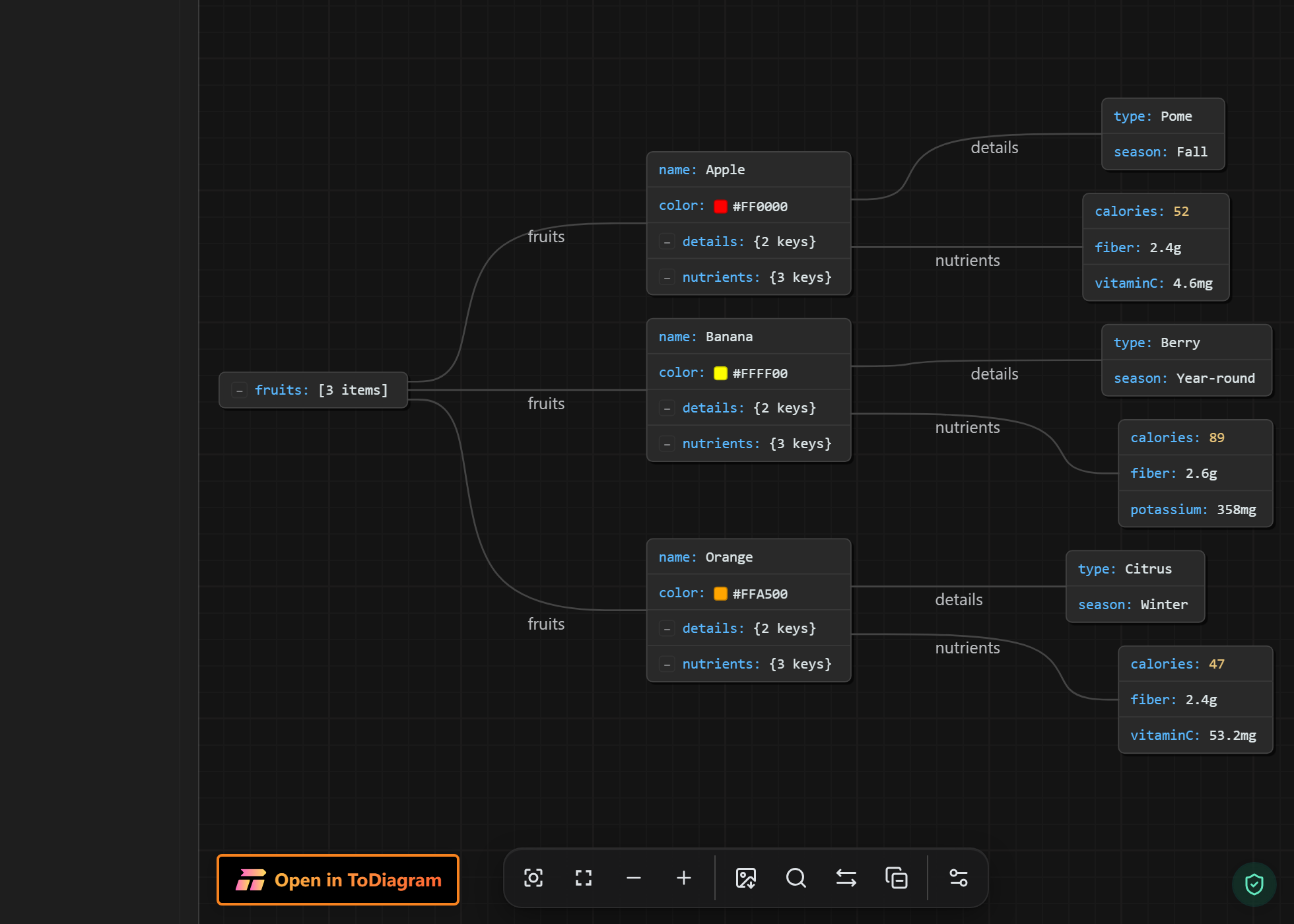Click the 'season: Fall' row
This screenshot has width=1294, height=924.
tap(1163, 152)
